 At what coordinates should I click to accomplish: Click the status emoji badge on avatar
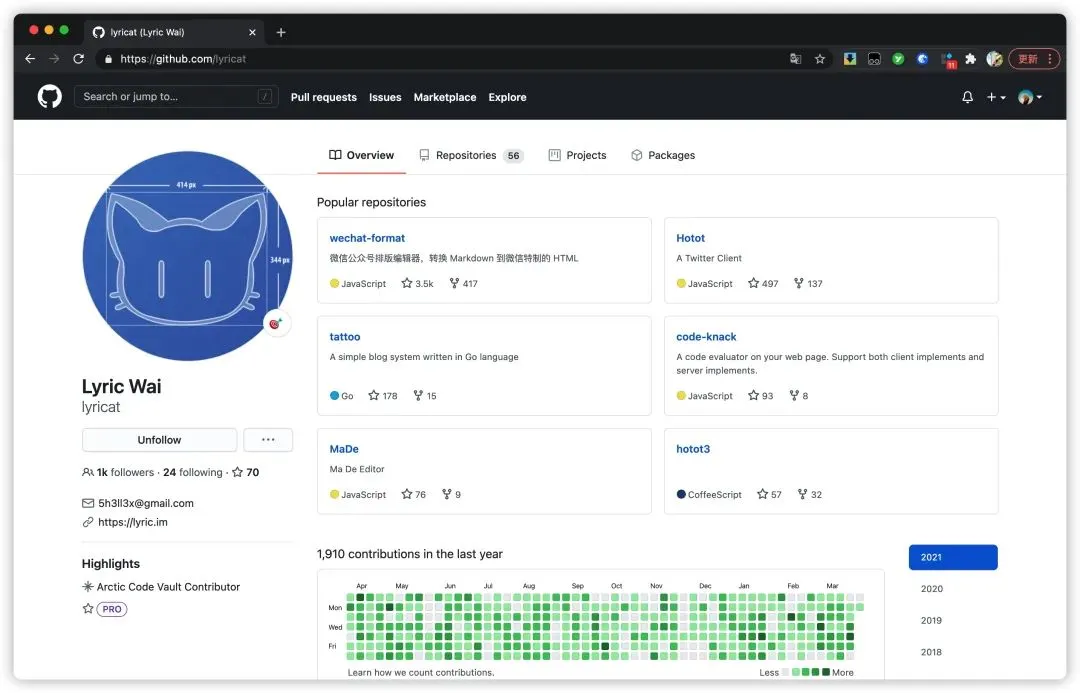pos(276,323)
